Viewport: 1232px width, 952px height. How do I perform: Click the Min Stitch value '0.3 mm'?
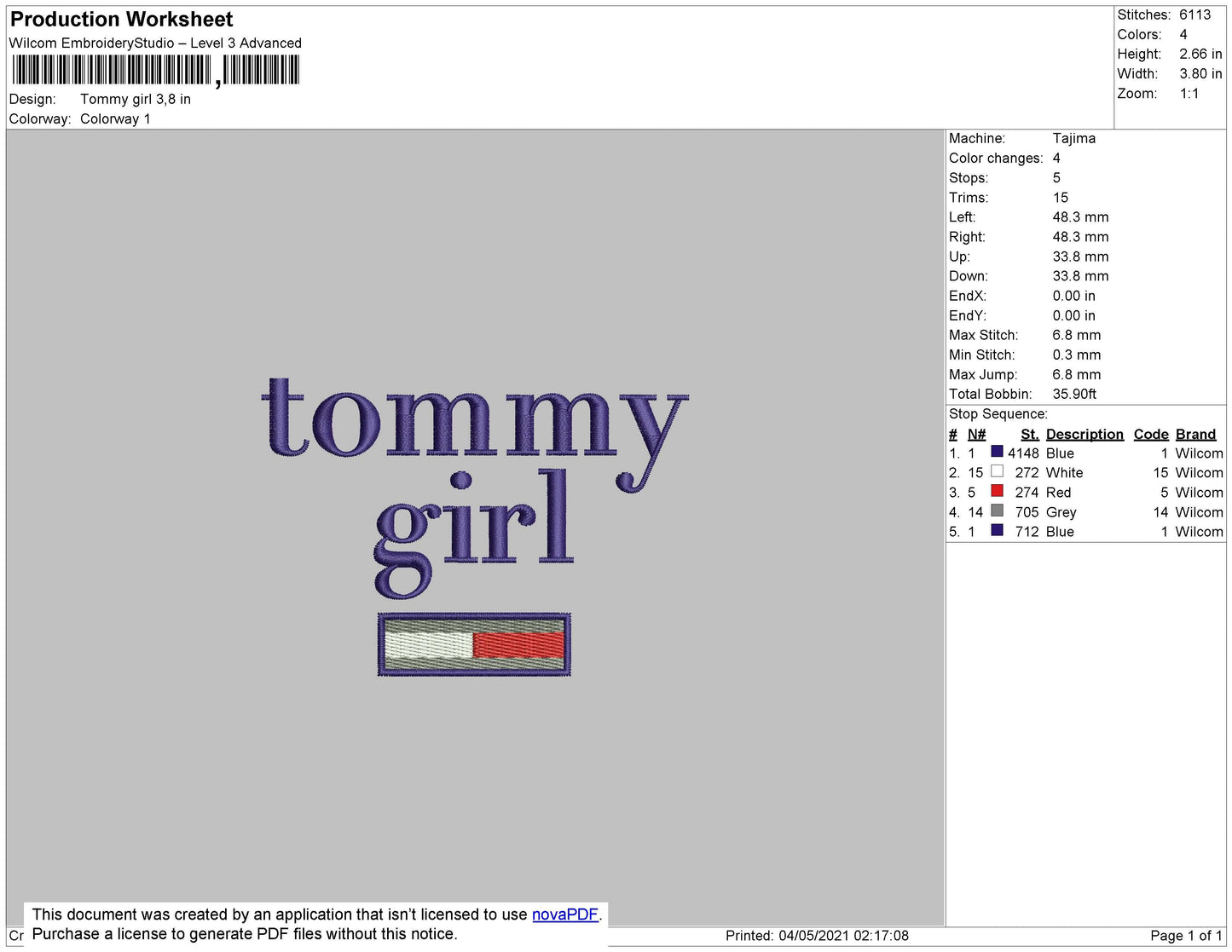coord(1077,355)
